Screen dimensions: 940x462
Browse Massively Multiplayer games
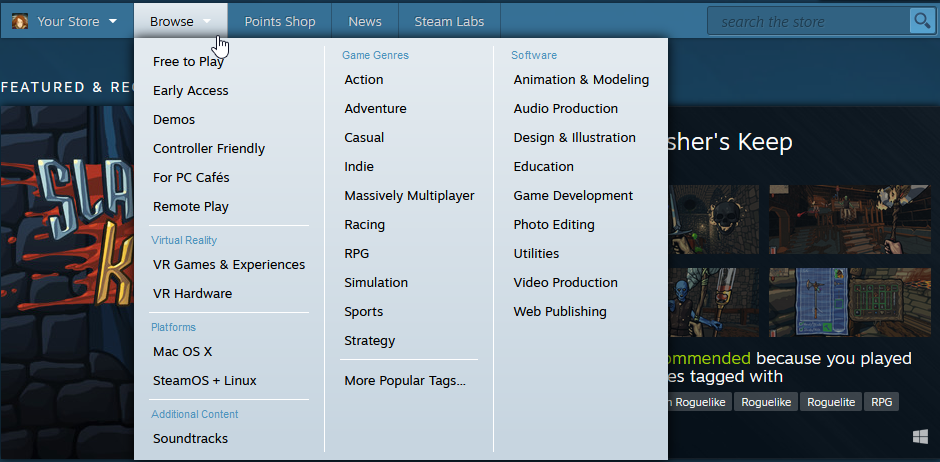click(409, 196)
